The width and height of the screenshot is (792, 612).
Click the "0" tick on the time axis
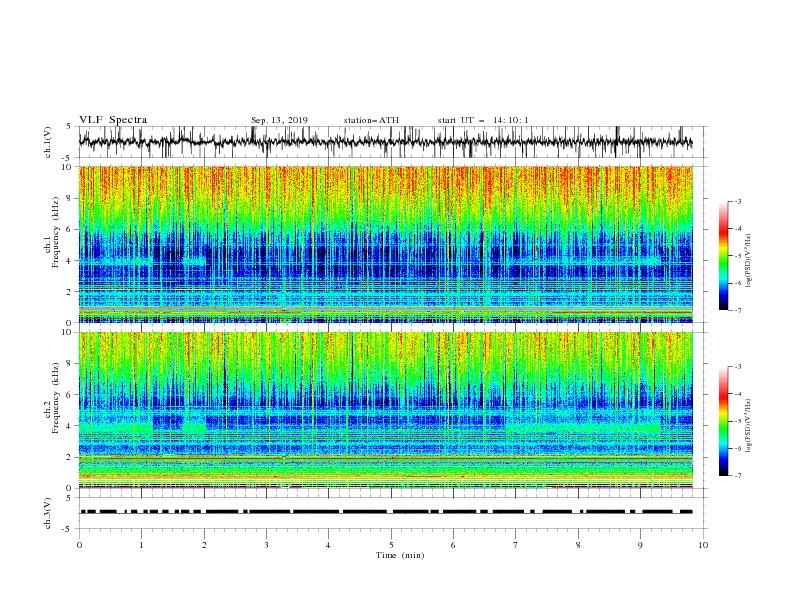(79, 545)
